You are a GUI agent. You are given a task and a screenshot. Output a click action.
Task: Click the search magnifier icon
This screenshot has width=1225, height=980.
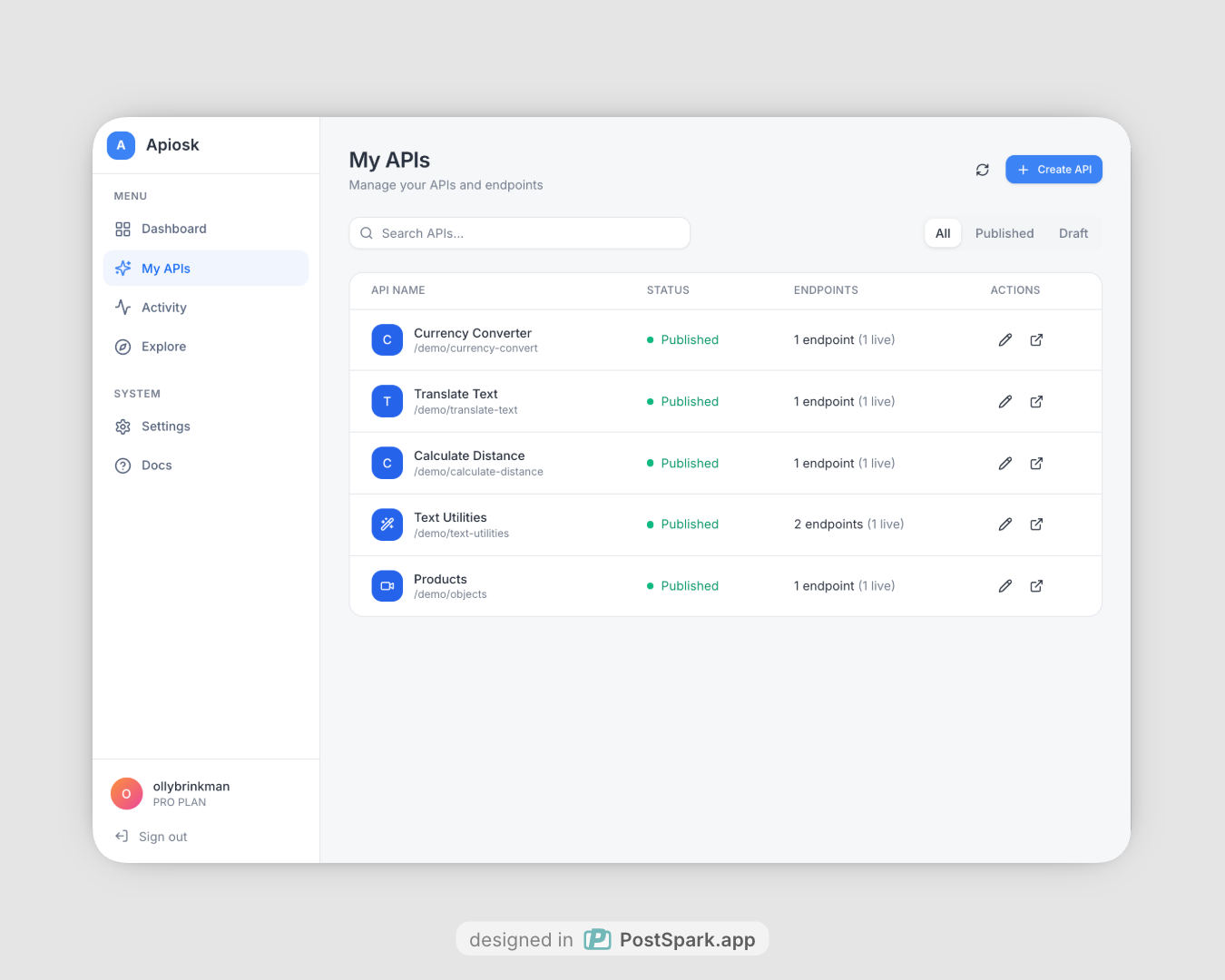click(366, 233)
